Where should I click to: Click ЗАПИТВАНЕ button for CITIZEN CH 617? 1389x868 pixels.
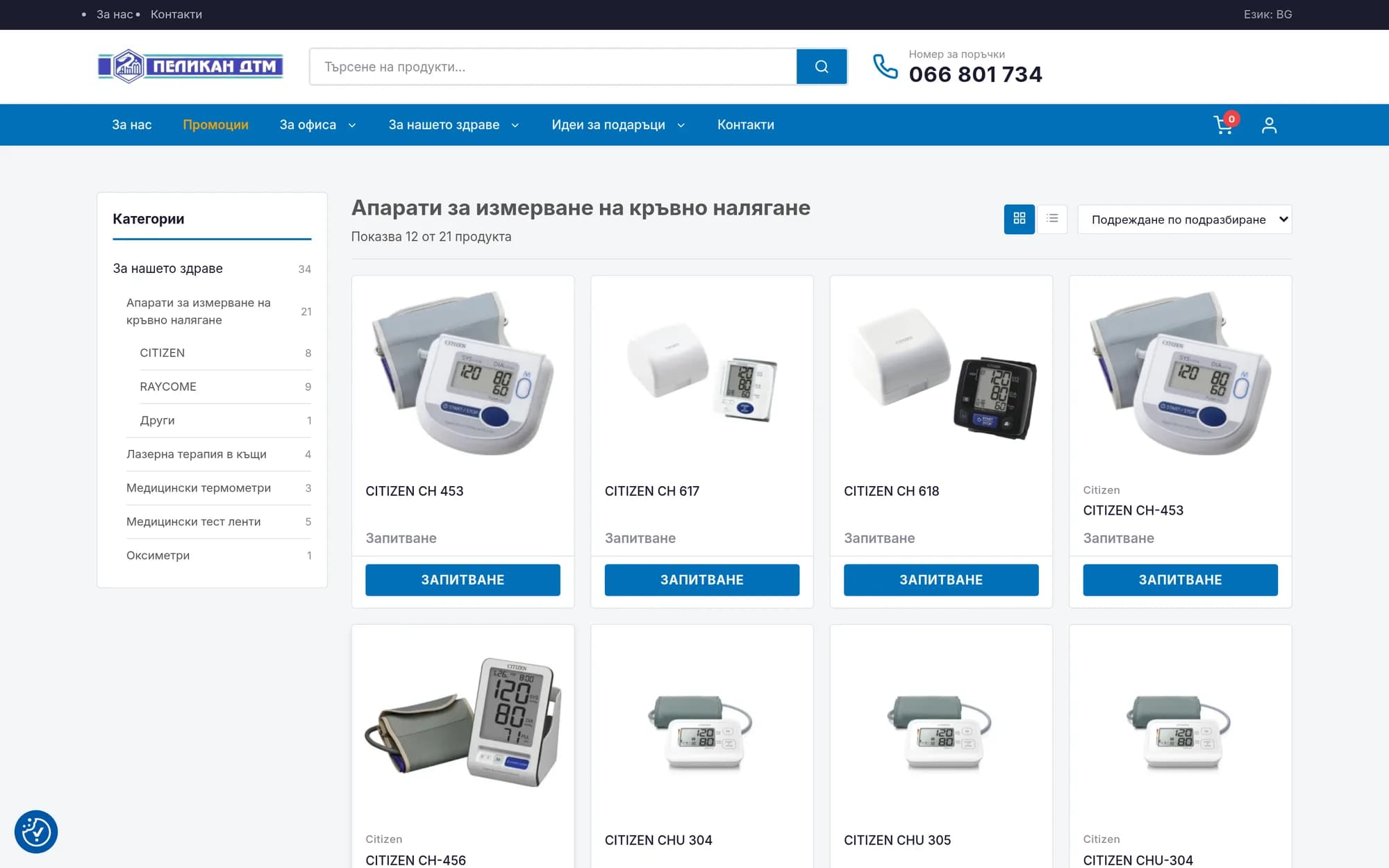click(x=701, y=580)
